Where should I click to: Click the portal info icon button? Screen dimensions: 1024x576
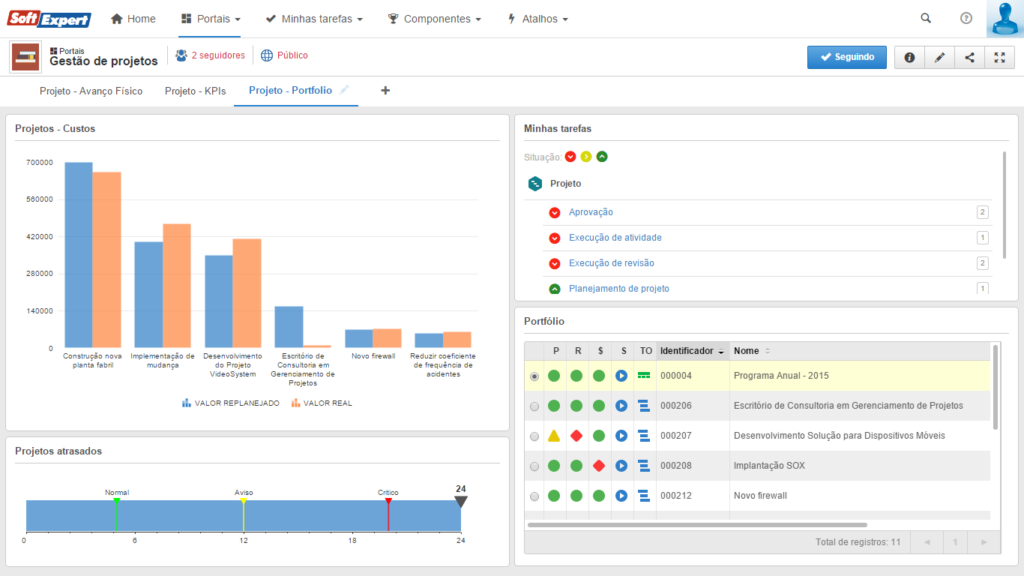coord(909,58)
